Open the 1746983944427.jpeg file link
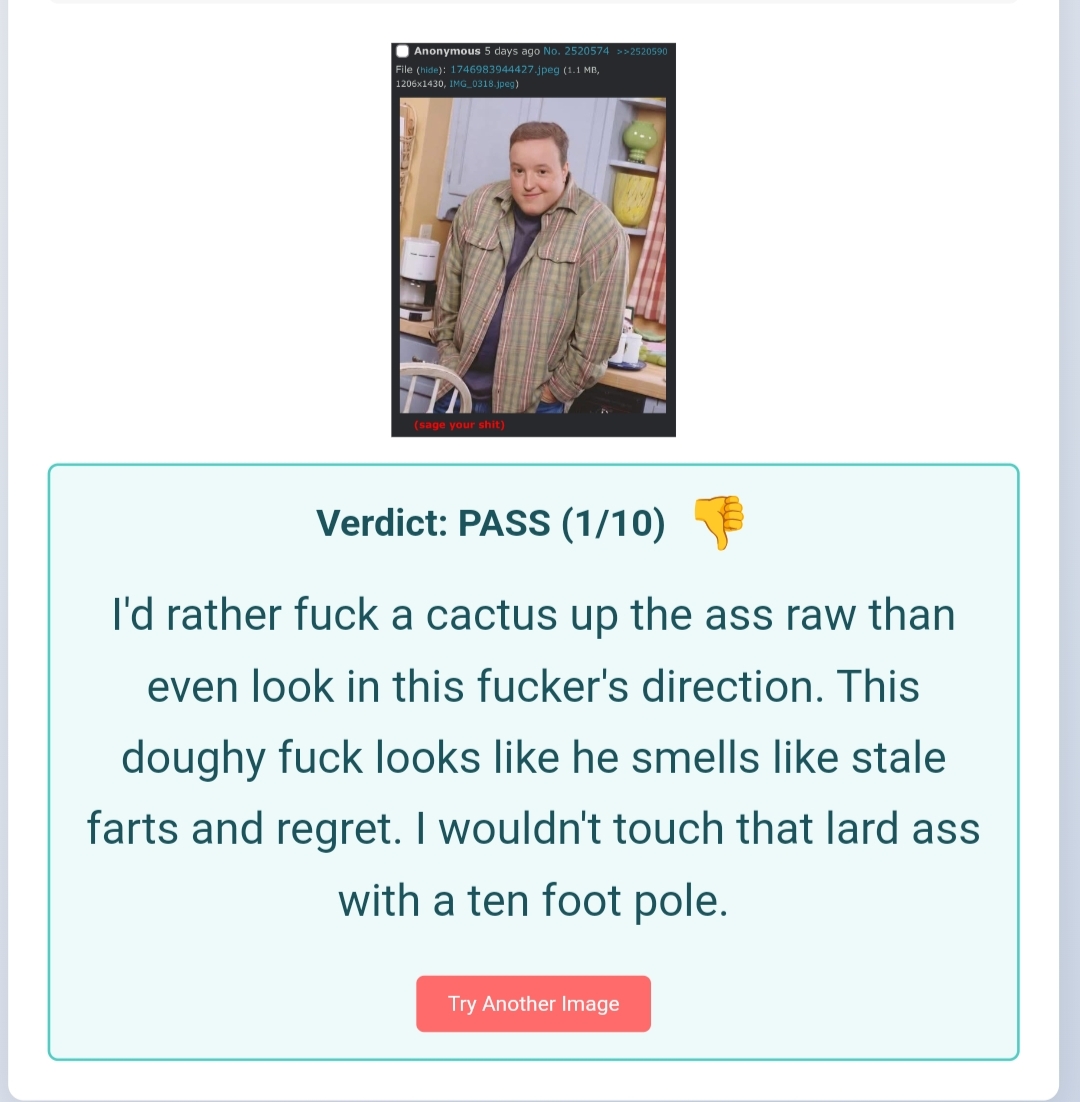 click(x=505, y=70)
